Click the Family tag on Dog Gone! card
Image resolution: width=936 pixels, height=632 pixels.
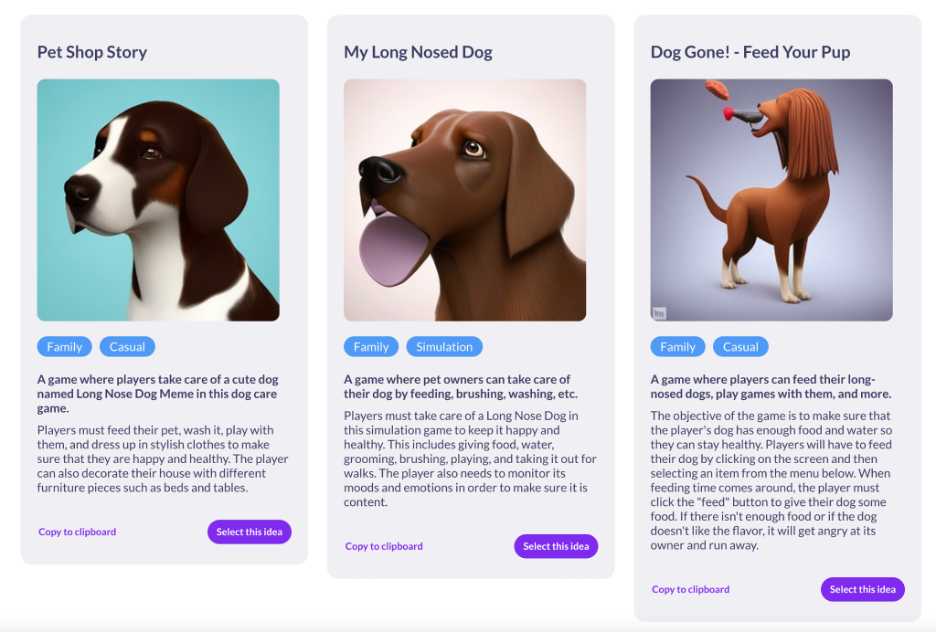click(x=678, y=347)
